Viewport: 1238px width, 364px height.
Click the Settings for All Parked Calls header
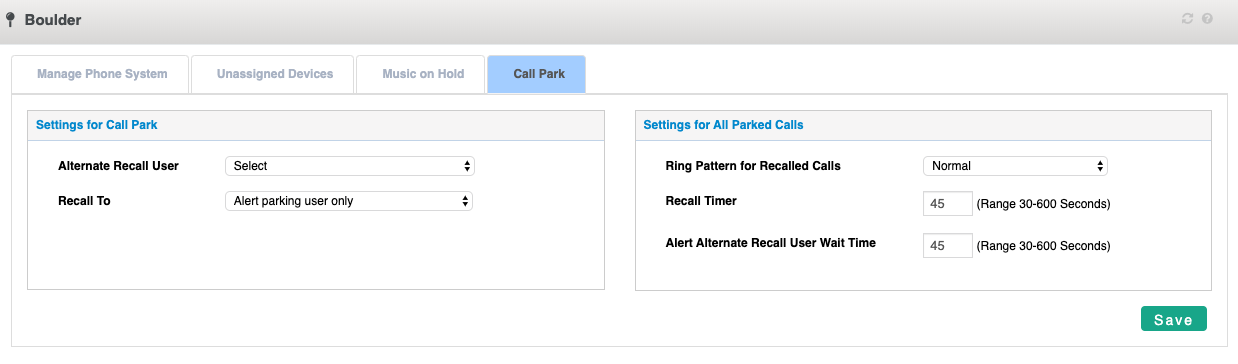pos(724,125)
